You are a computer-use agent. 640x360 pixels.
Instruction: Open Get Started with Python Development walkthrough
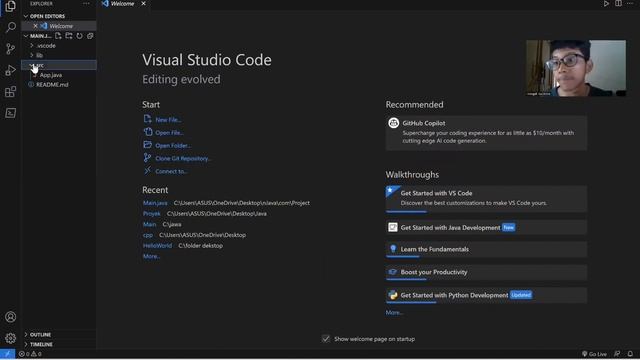click(486, 295)
